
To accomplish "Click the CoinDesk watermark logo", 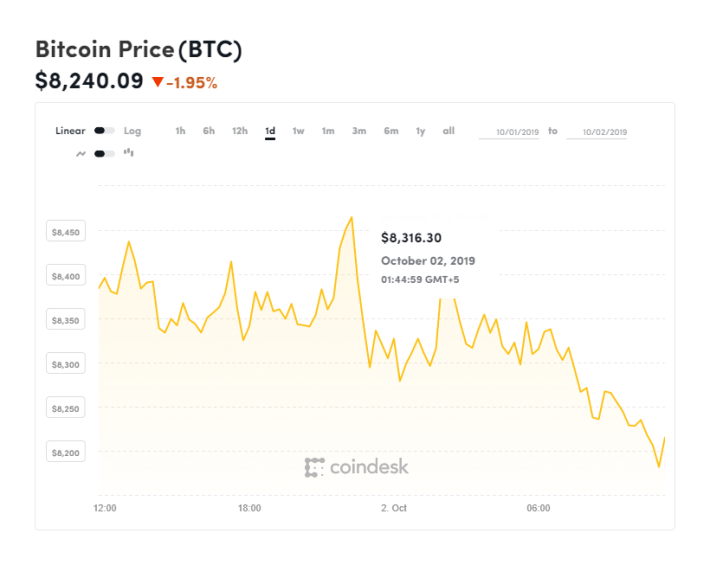I will pyautogui.click(x=356, y=467).
